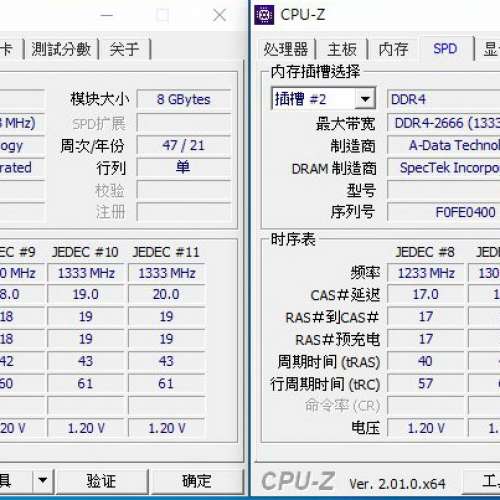Image resolution: width=500 pixels, height=500 pixels.
Task: Click the 单 ranks value in left window
Action: click(184, 167)
